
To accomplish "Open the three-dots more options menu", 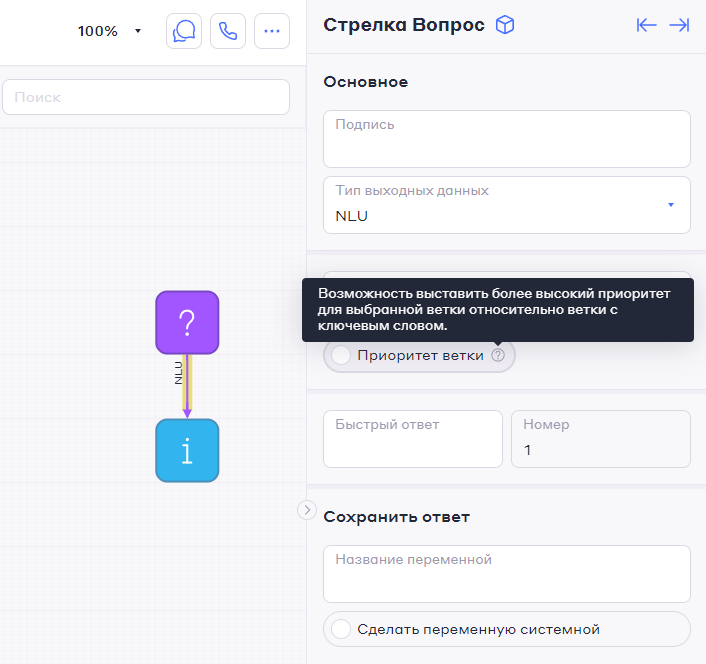I will (x=272, y=31).
